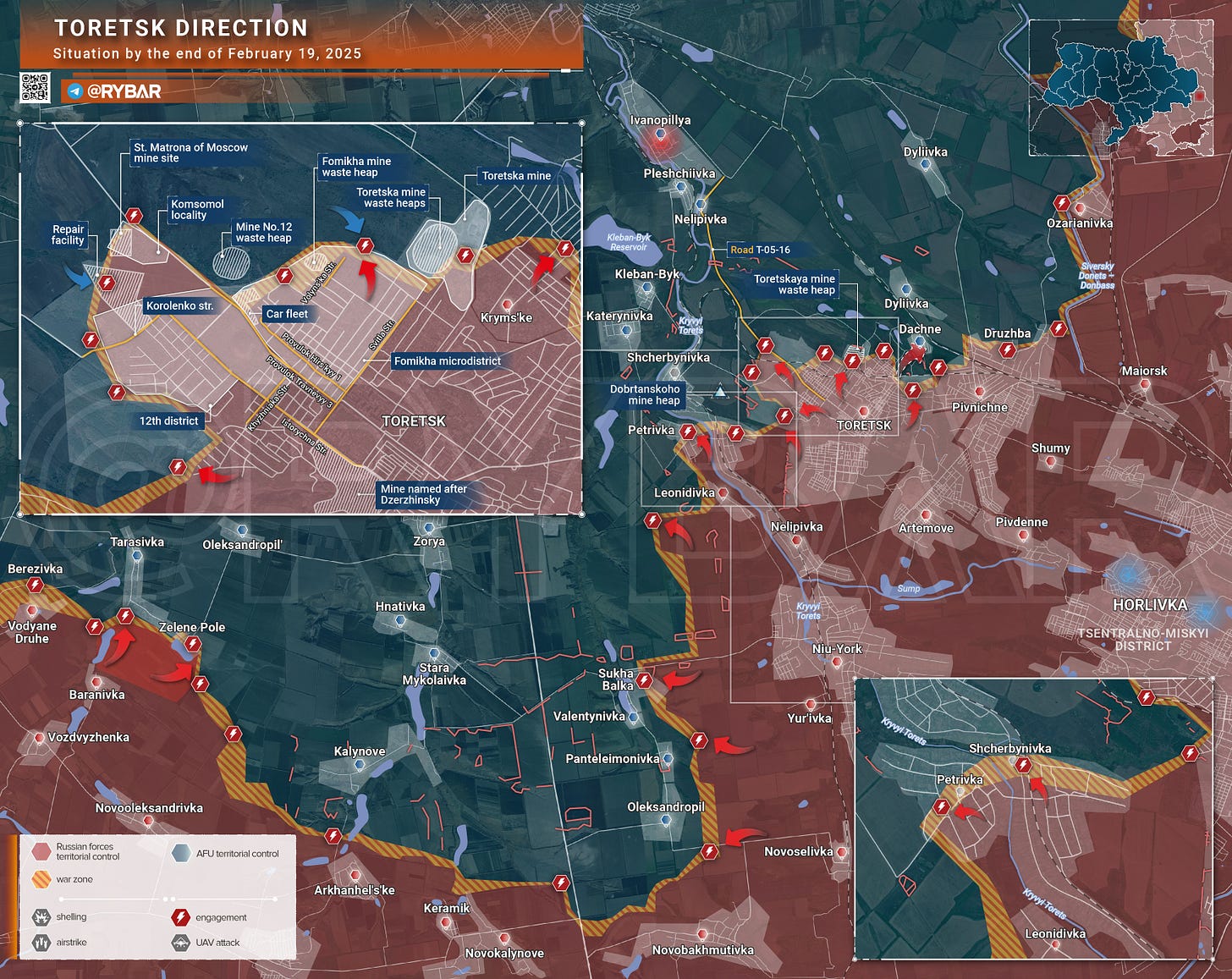
Task: Click the Road T-05-16 label
Action: tap(760, 250)
